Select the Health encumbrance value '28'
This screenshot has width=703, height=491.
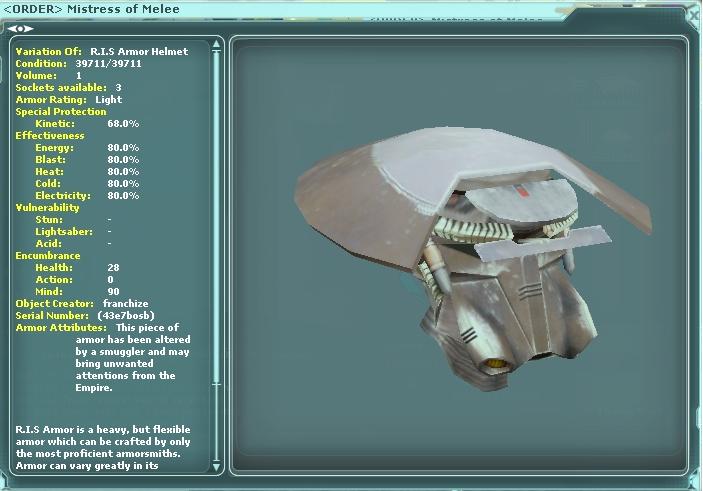pos(113,268)
